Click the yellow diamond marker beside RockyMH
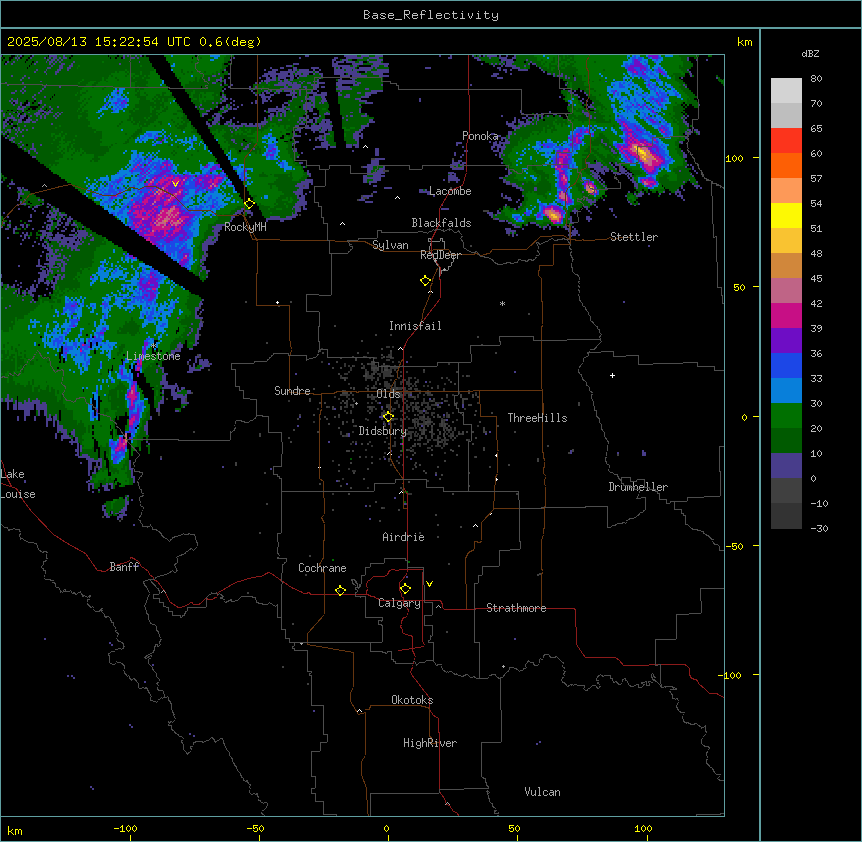The image size is (862, 842). click(x=249, y=204)
